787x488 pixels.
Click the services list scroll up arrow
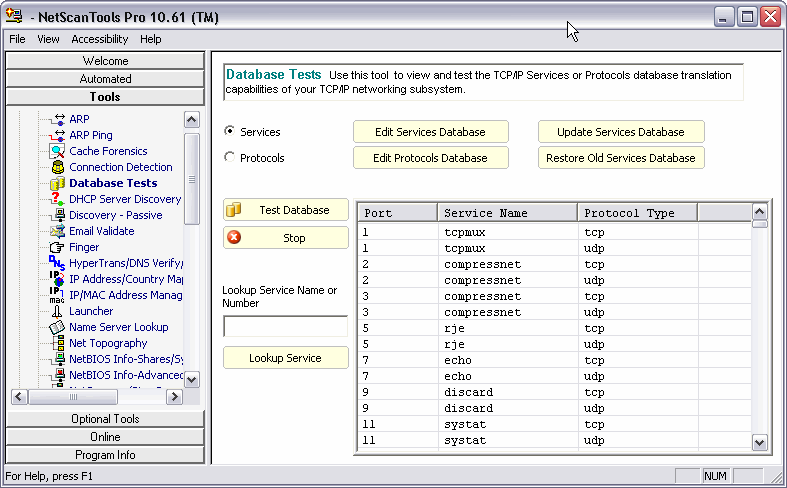[759, 211]
